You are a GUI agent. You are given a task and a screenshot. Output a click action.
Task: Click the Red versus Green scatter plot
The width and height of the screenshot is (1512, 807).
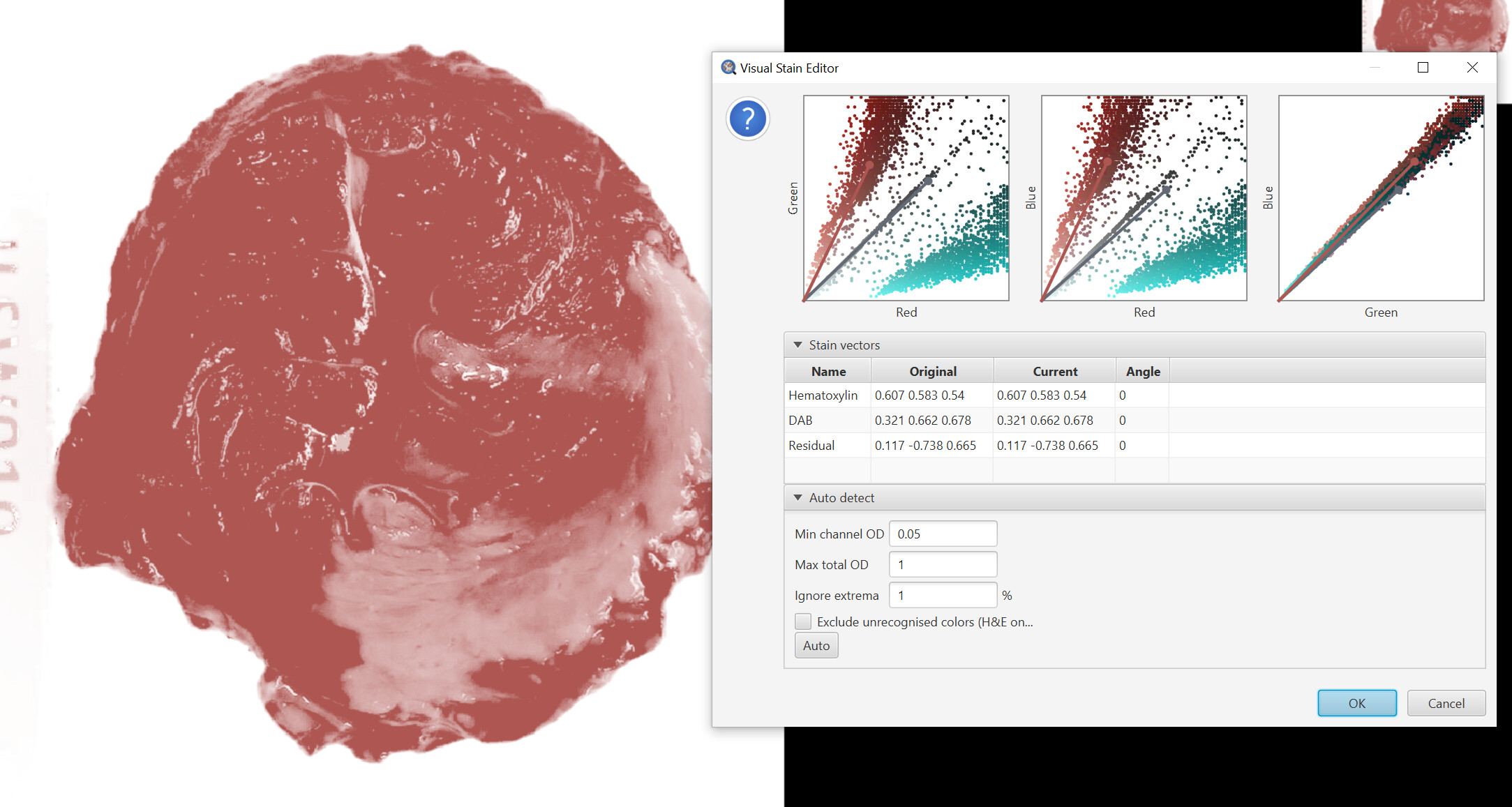pos(905,197)
